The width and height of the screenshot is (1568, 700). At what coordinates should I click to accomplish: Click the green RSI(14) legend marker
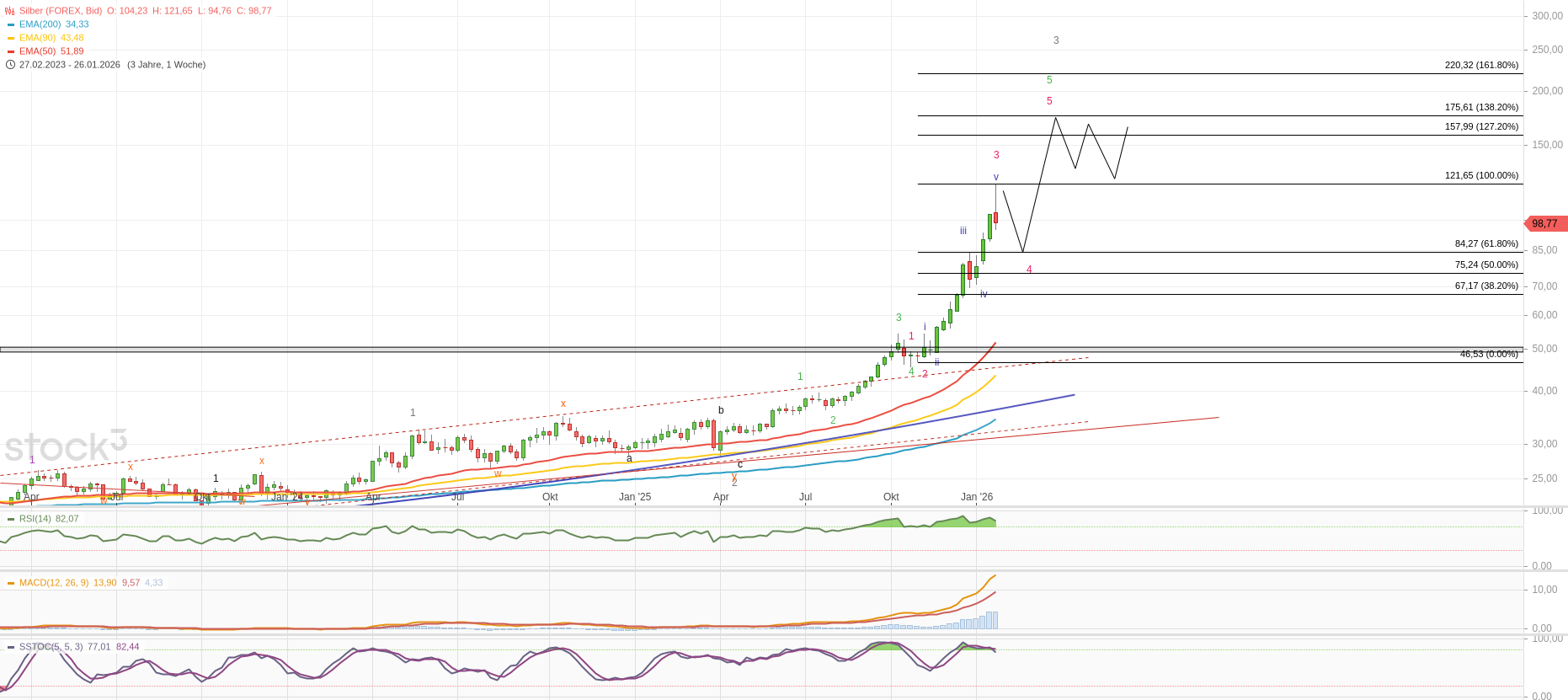[11, 519]
